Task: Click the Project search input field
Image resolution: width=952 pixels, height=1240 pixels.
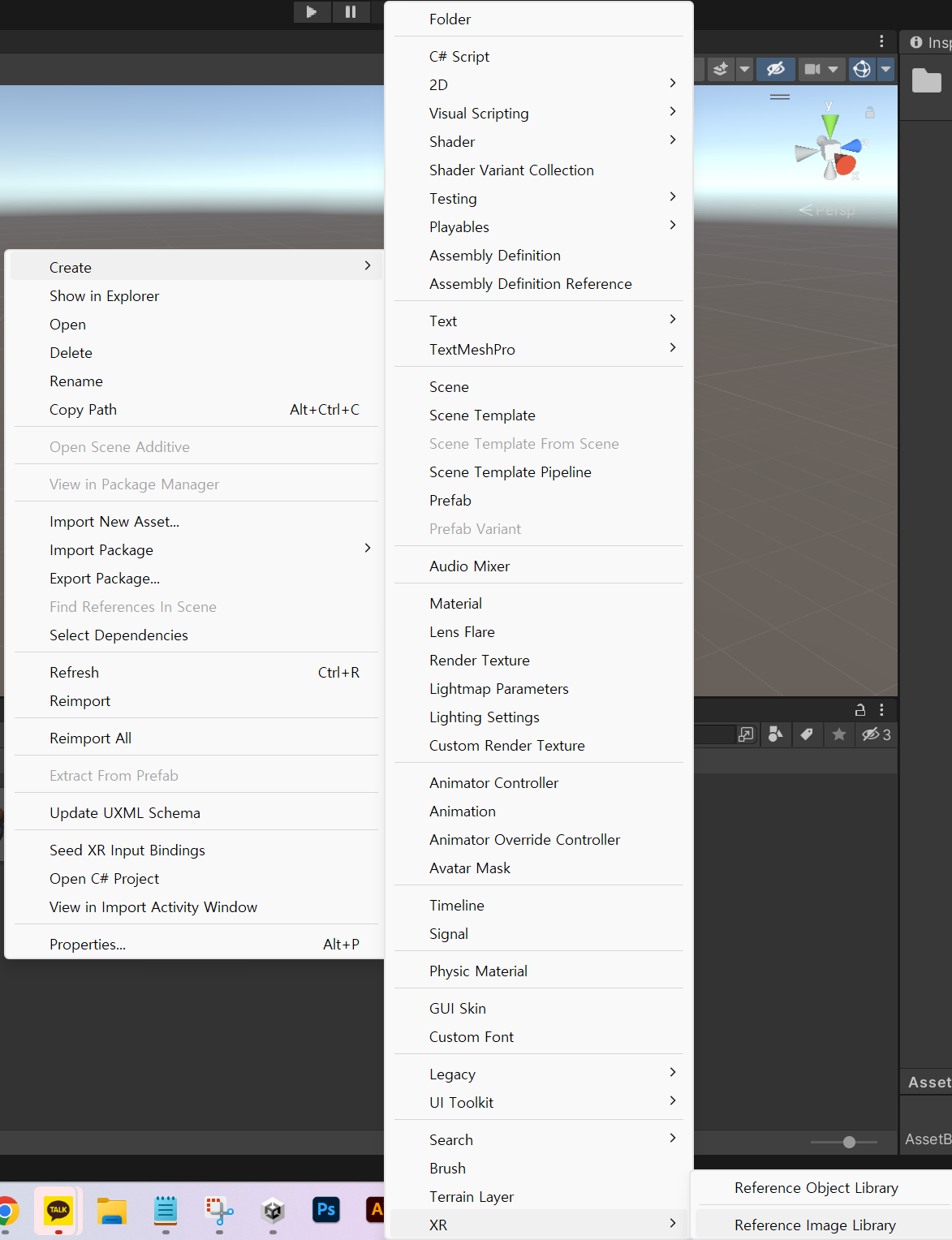Action: click(x=714, y=734)
